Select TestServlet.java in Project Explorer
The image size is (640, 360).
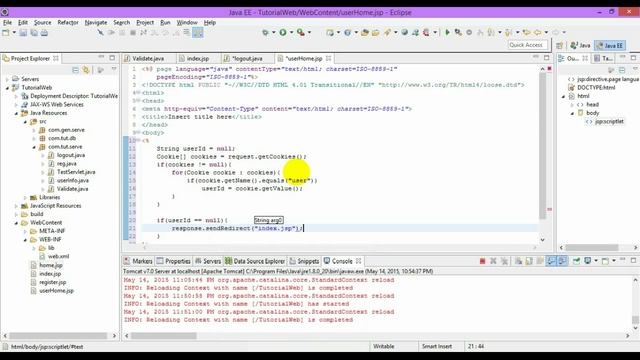point(76,172)
